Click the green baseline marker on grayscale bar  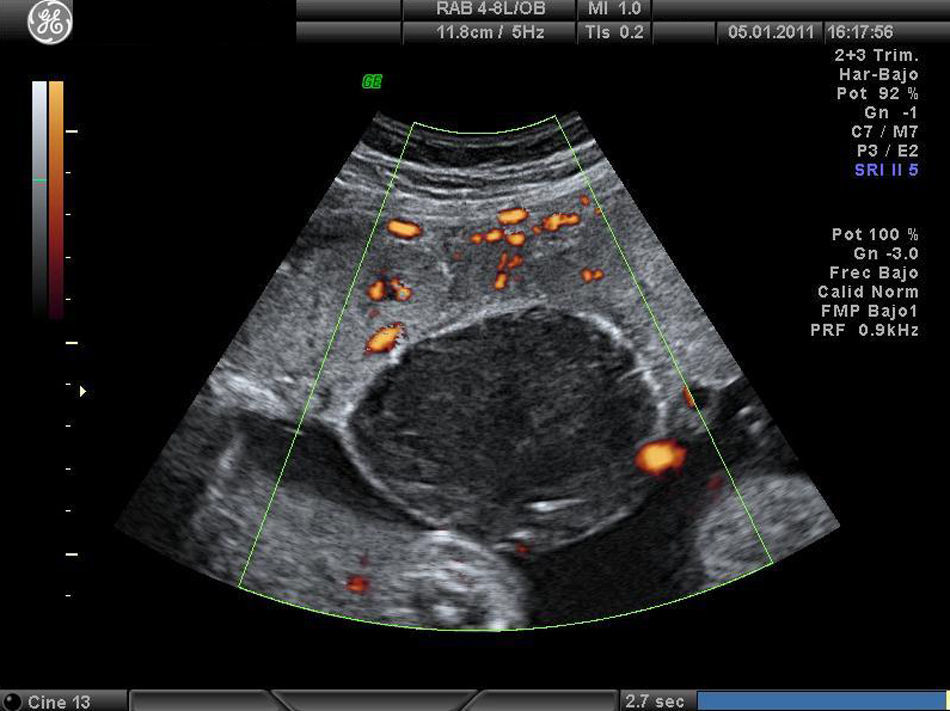(x=39, y=180)
